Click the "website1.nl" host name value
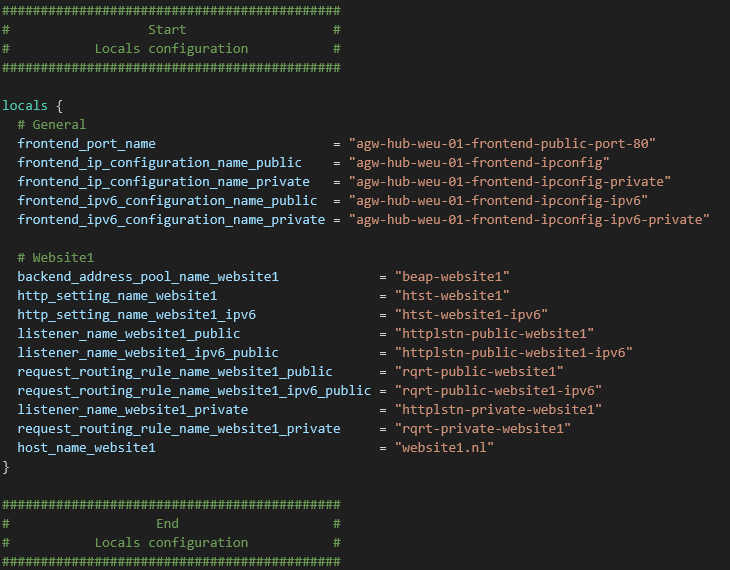The image size is (730, 570). (x=444, y=447)
